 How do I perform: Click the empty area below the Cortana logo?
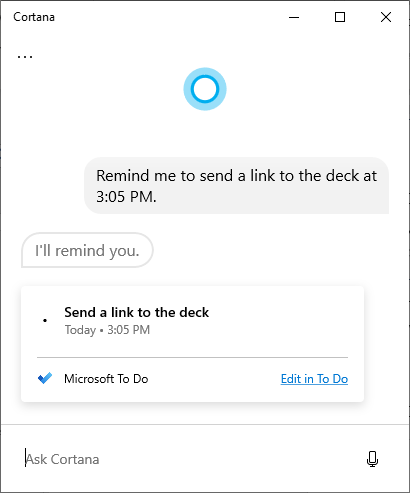coord(205,133)
